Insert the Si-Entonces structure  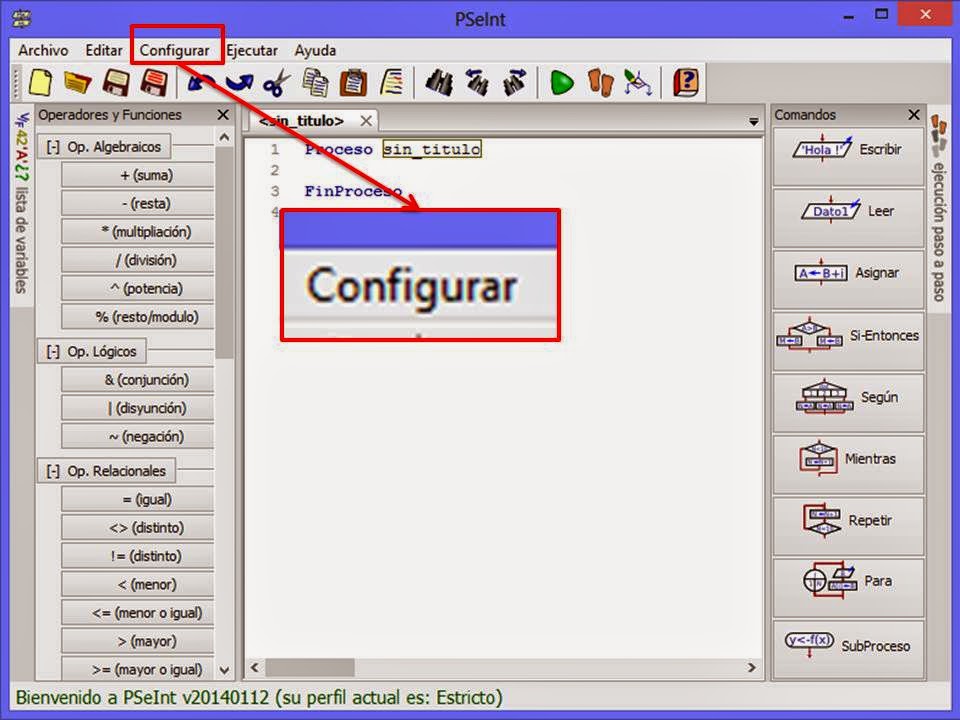848,341
